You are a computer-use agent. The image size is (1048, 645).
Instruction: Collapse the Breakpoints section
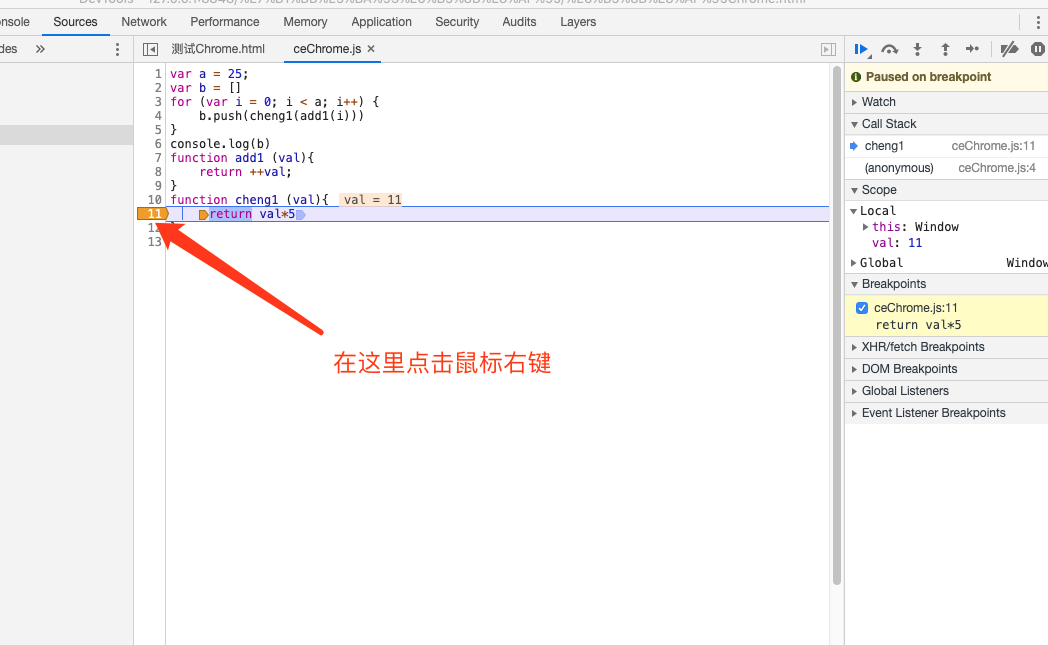tap(854, 285)
